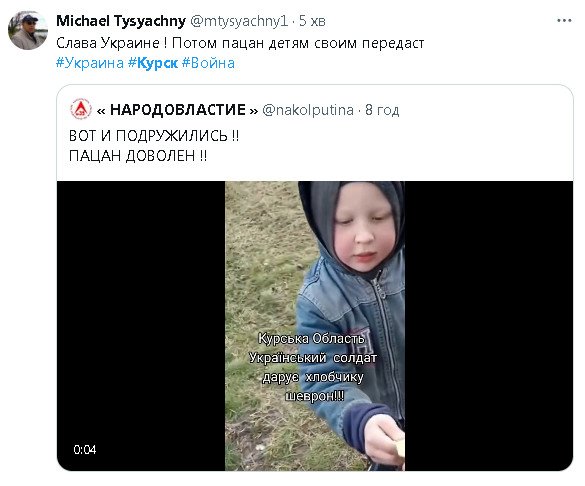Click the 0:04 video duration label
The image size is (585, 486).
click(x=85, y=449)
